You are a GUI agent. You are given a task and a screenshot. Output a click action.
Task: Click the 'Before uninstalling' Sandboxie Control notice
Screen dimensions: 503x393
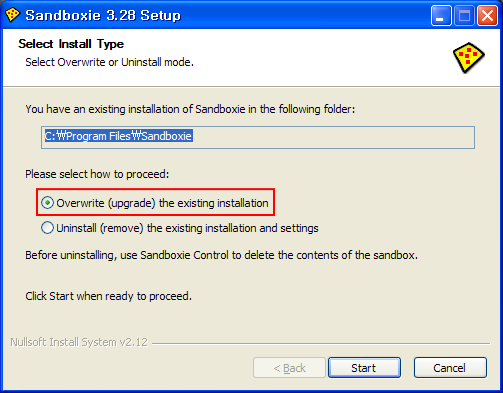(x=221, y=255)
